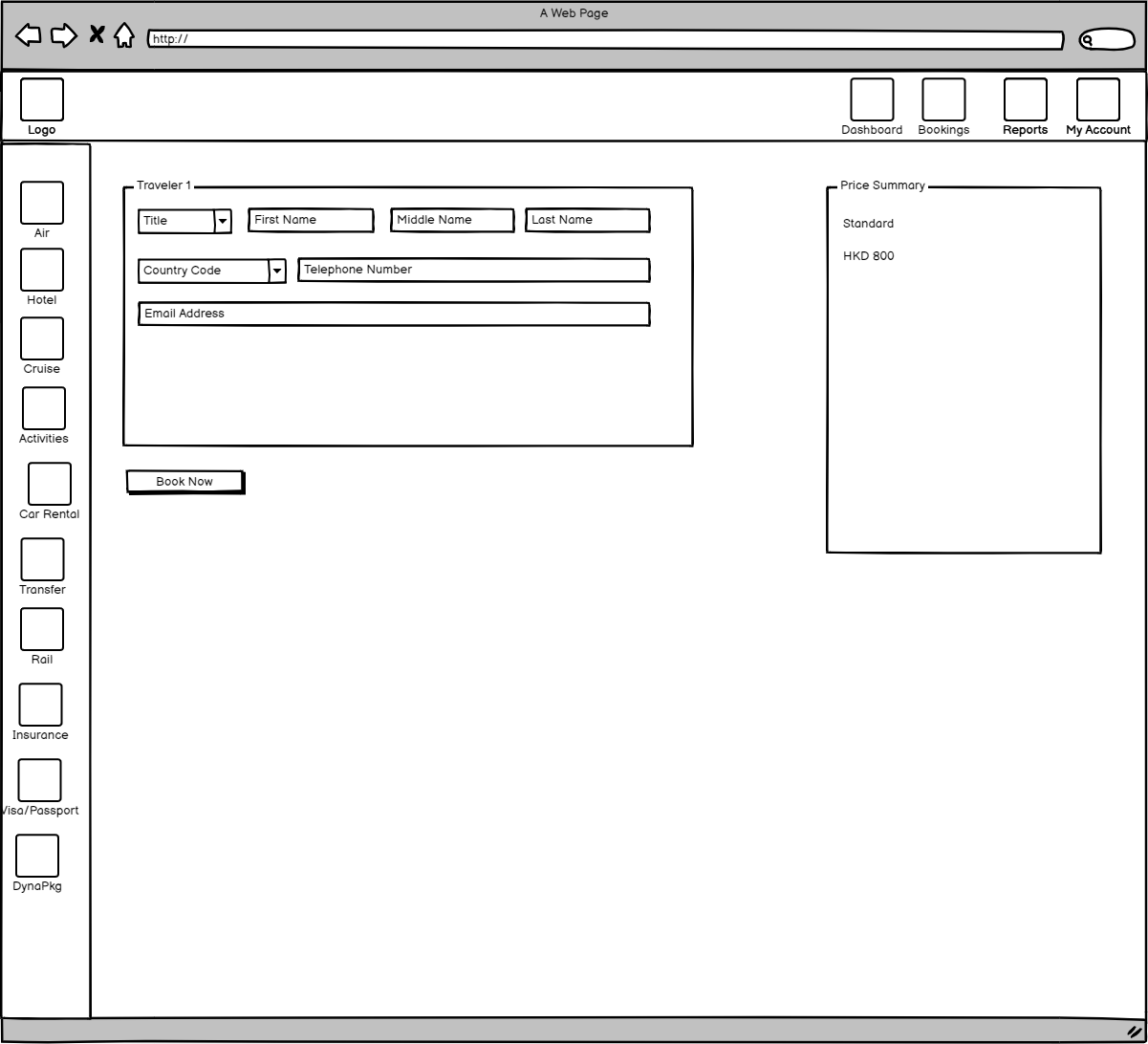Click the browser home icon
The image size is (1148, 1044).
click(x=124, y=35)
